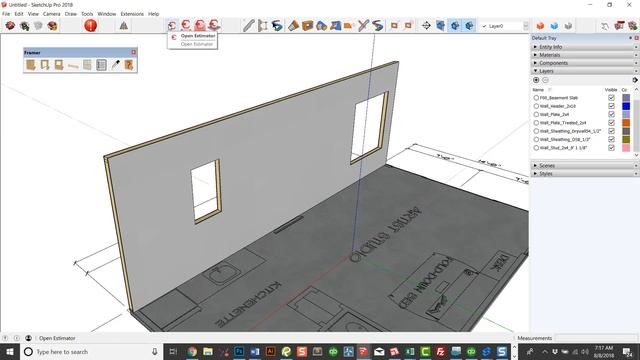Toggle visibility of Wall_Plate_Treated_2x4 layer
640x360 pixels.
(x=611, y=122)
